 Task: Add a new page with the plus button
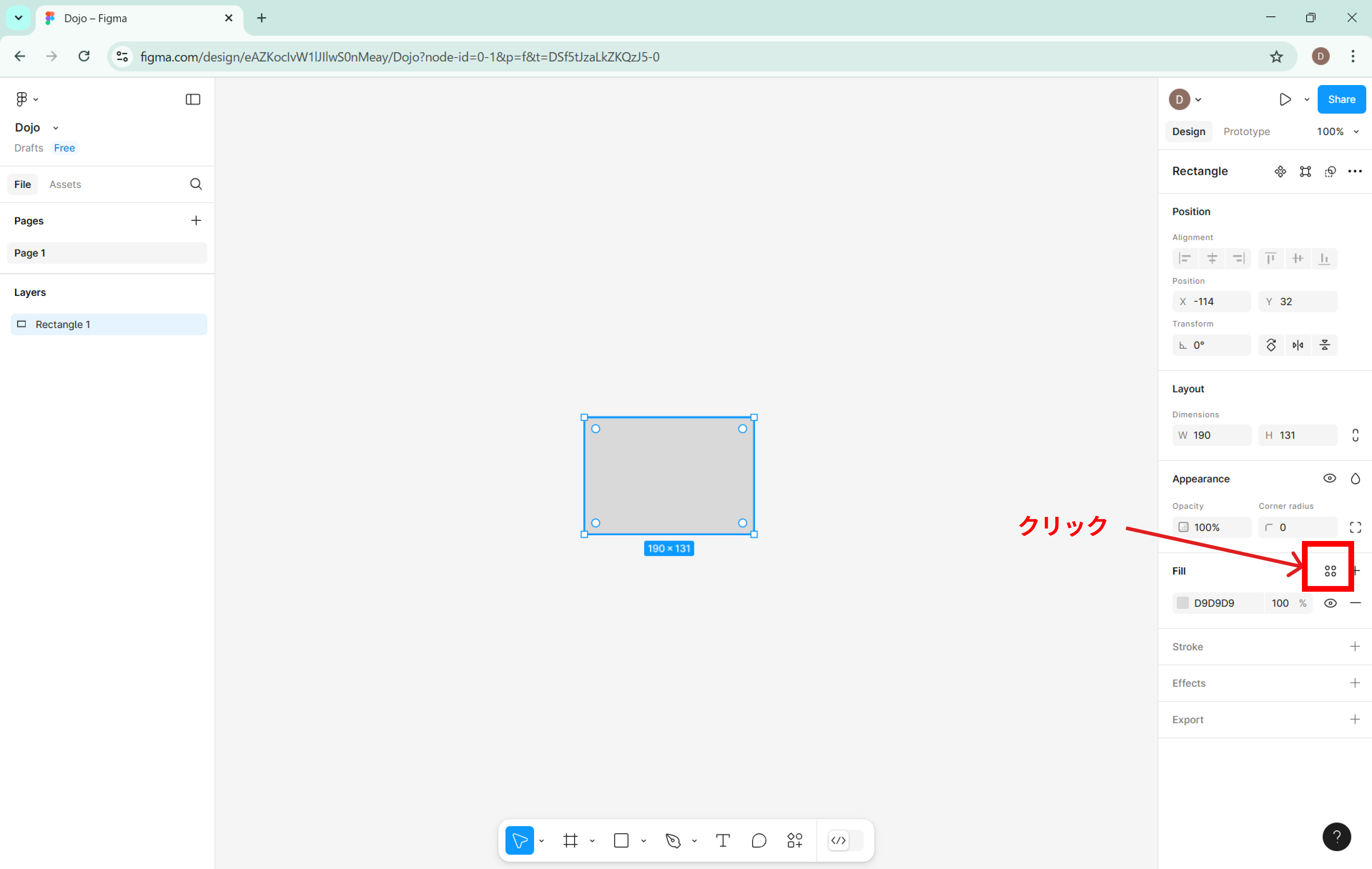(196, 220)
